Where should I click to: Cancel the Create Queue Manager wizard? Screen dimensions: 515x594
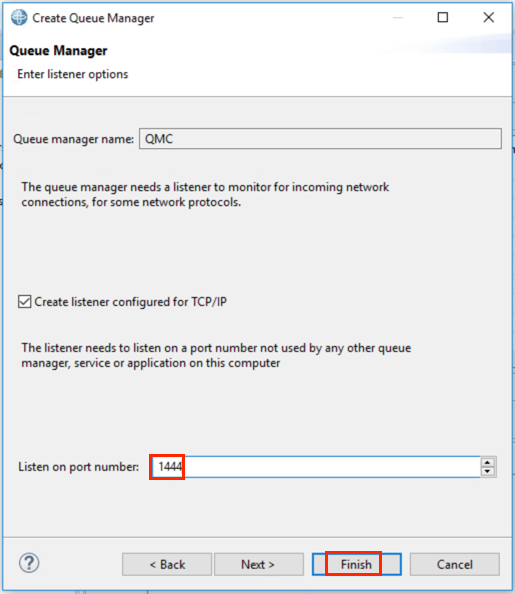(454, 564)
